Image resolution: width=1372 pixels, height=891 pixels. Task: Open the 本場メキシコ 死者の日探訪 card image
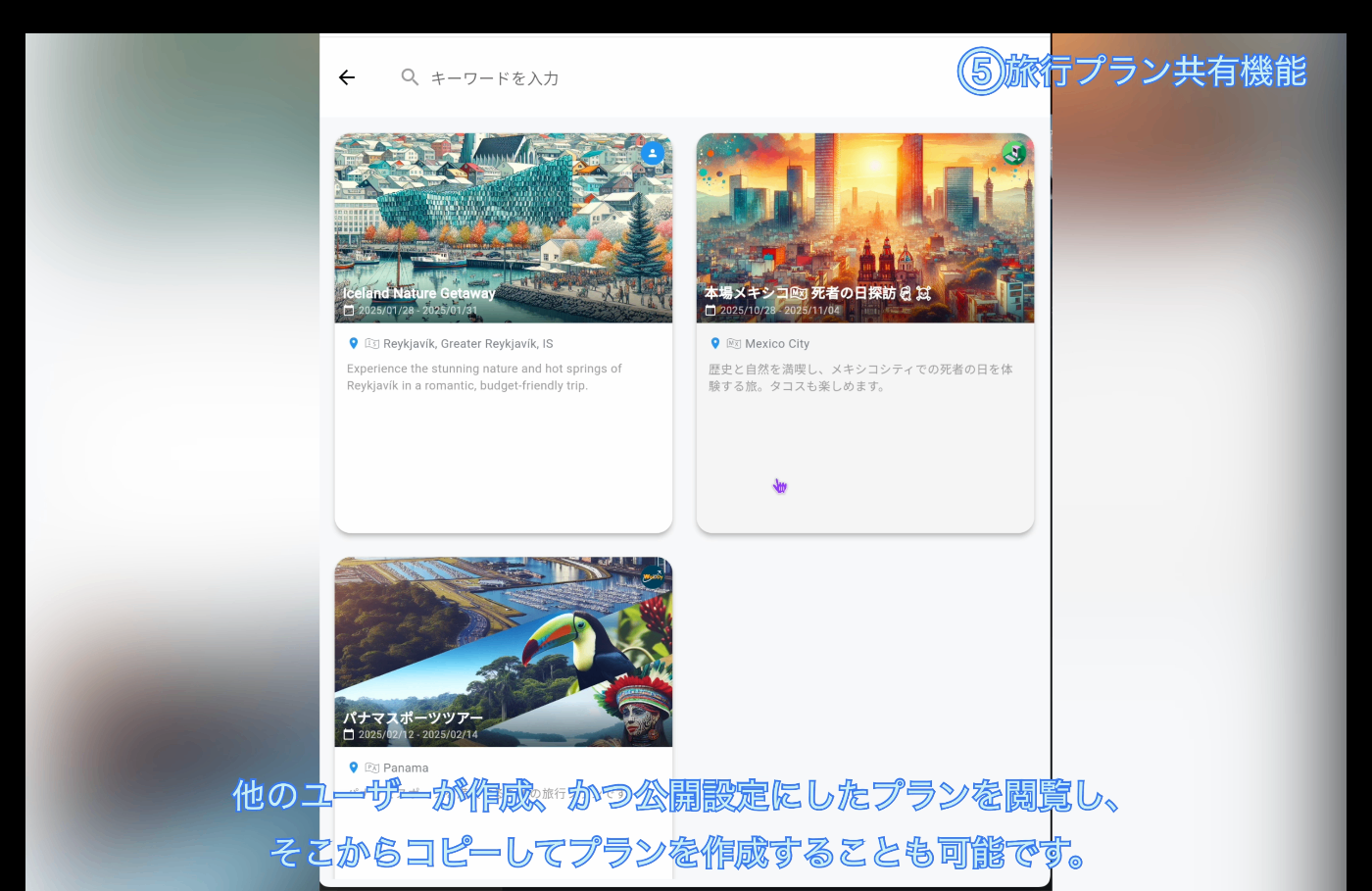coord(865,227)
